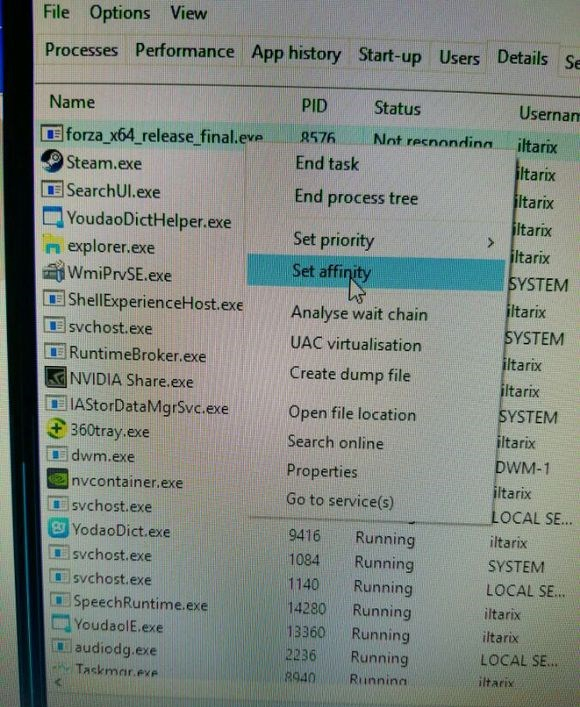
Task: Open Properties from context menu
Action: pyautogui.click(x=322, y=471)
